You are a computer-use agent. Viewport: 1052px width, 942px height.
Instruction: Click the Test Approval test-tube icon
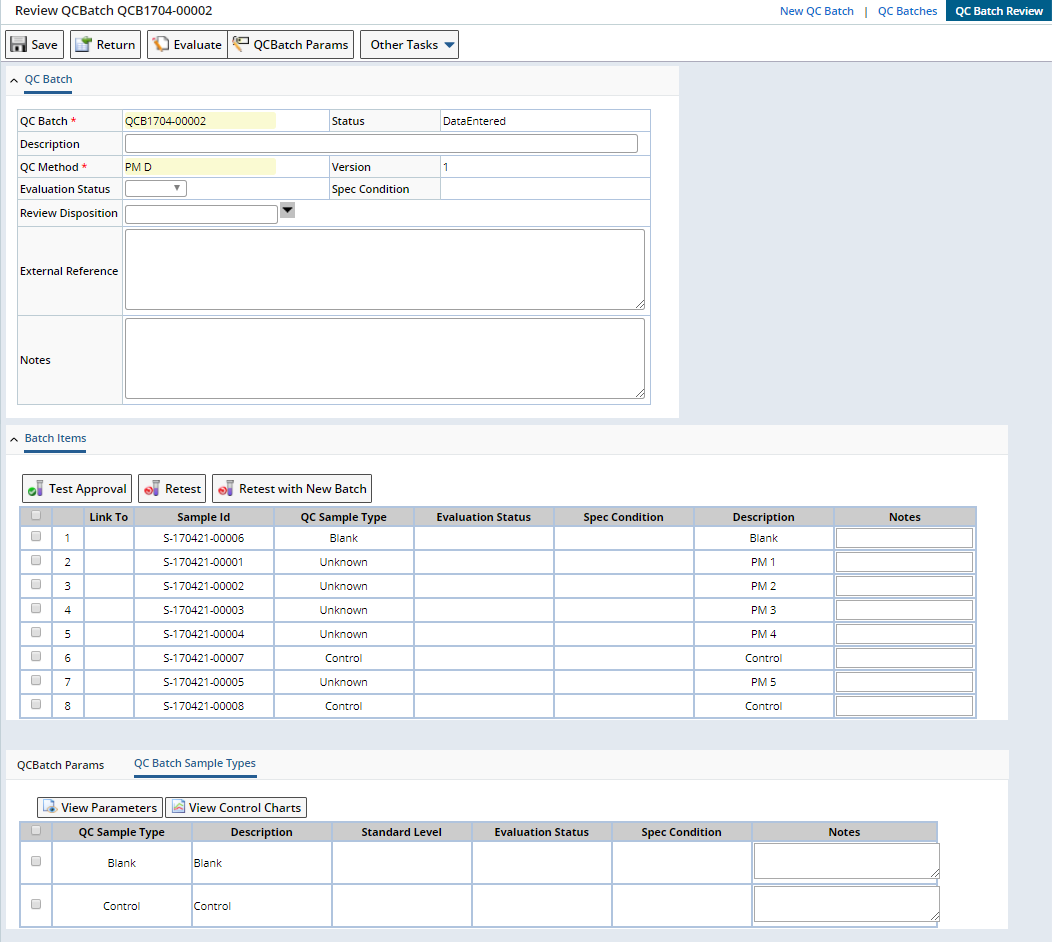(36, 489)
